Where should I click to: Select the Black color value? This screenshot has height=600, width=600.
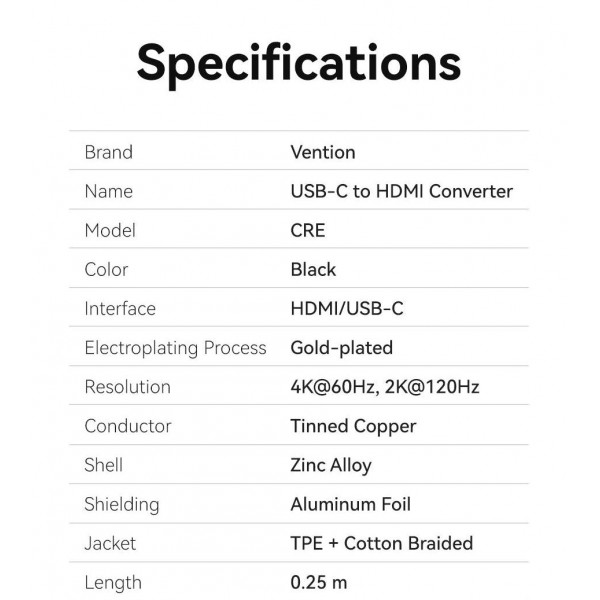[313, 269]
